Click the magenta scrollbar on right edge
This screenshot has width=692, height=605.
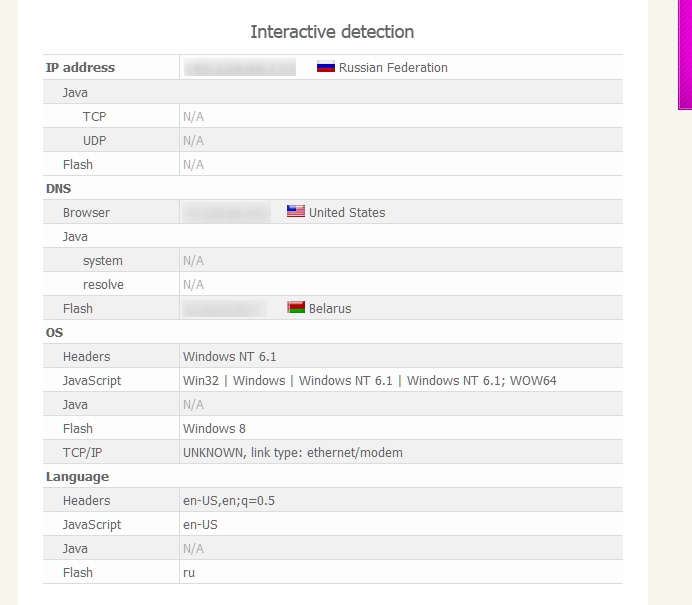point(685,53)
